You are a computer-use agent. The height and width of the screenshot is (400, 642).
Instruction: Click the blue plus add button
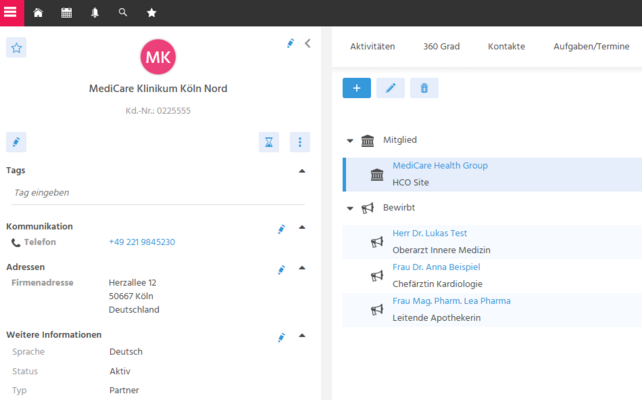coord(356,88)
